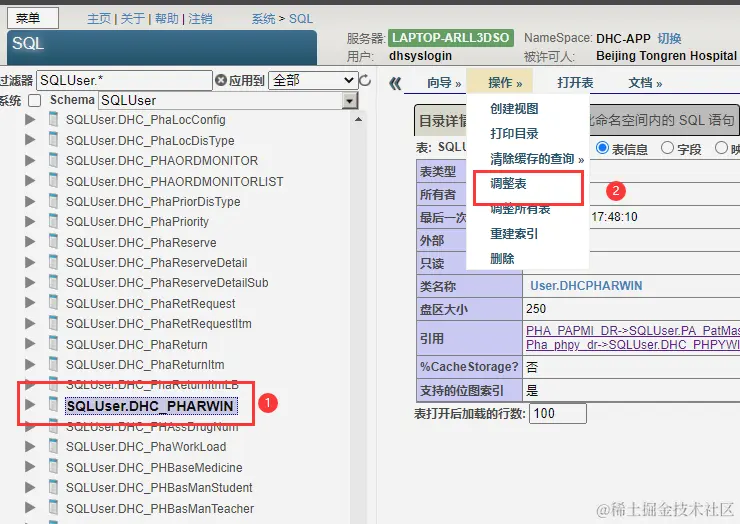Viewport: 740px width, 524px height.
Task: Click table icon for SQLUser.DHC_PhaReturn
Action: click(54, 344)
